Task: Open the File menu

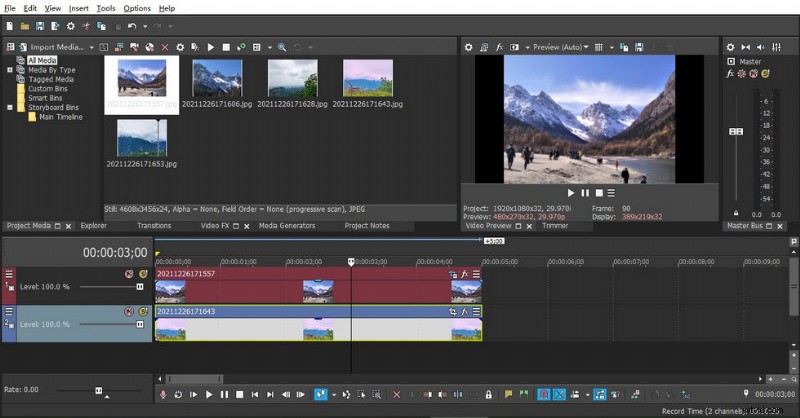Action: click(10, 8)
